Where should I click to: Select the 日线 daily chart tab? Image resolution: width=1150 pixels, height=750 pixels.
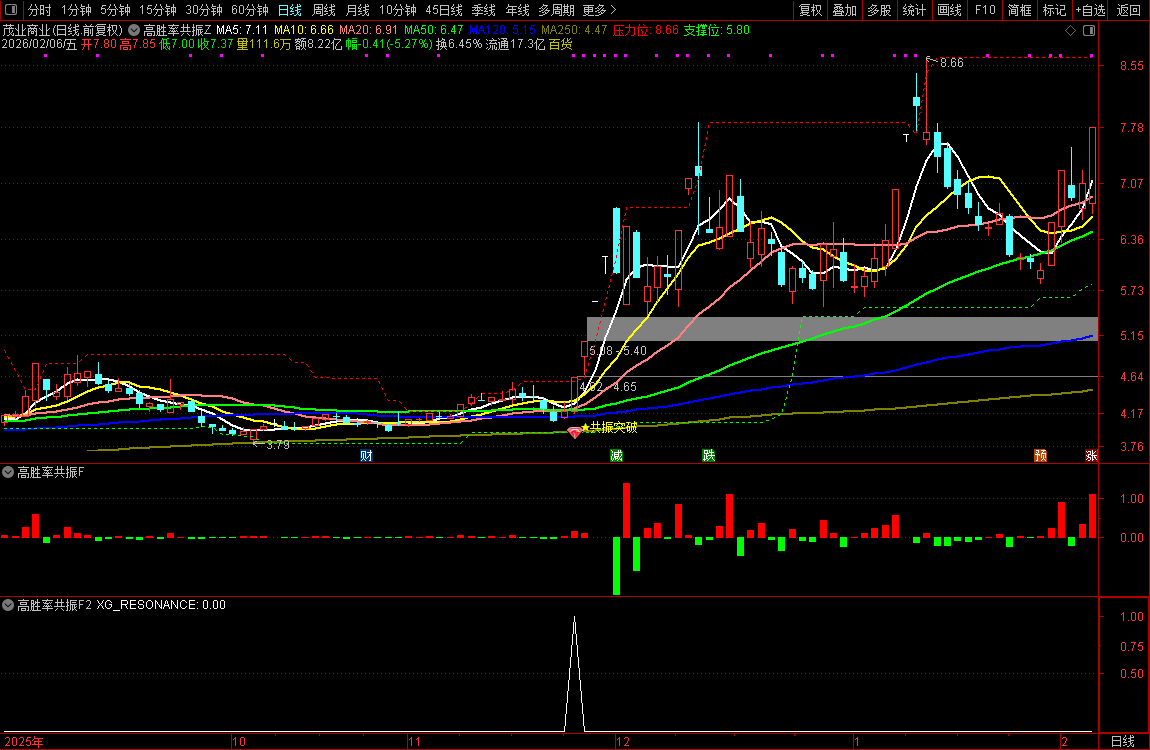pyautogui.click(x=290, y=10)
